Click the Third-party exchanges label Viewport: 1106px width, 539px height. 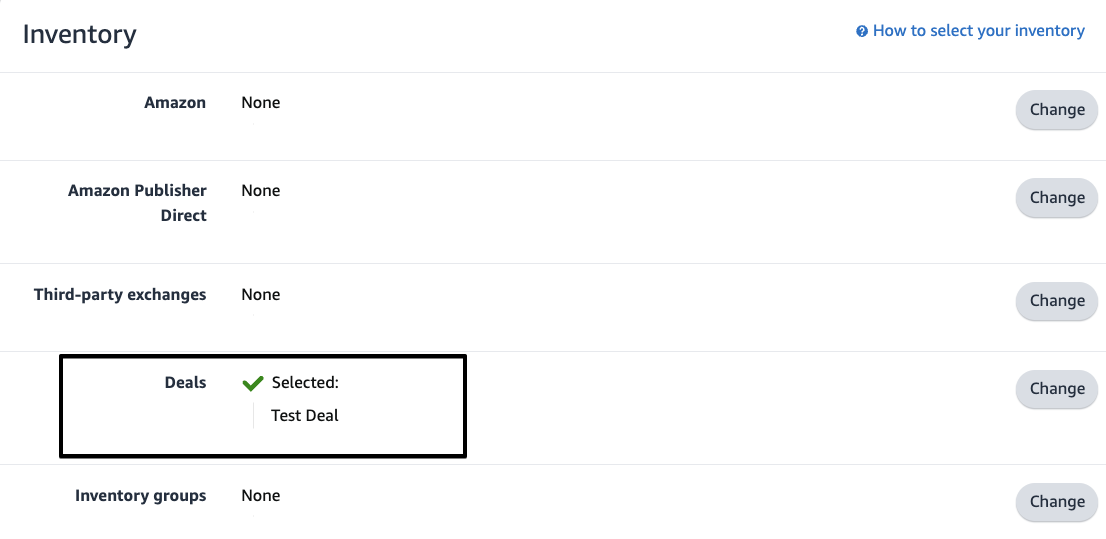pyautogui.click(x=120, y=295)
